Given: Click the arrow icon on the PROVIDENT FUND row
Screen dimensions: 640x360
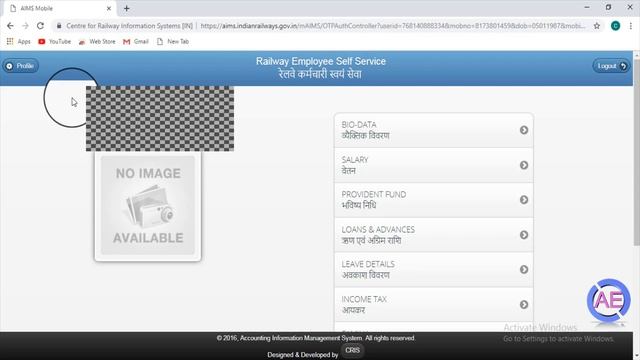Looking at the screenshot, I should click(524, 200).
